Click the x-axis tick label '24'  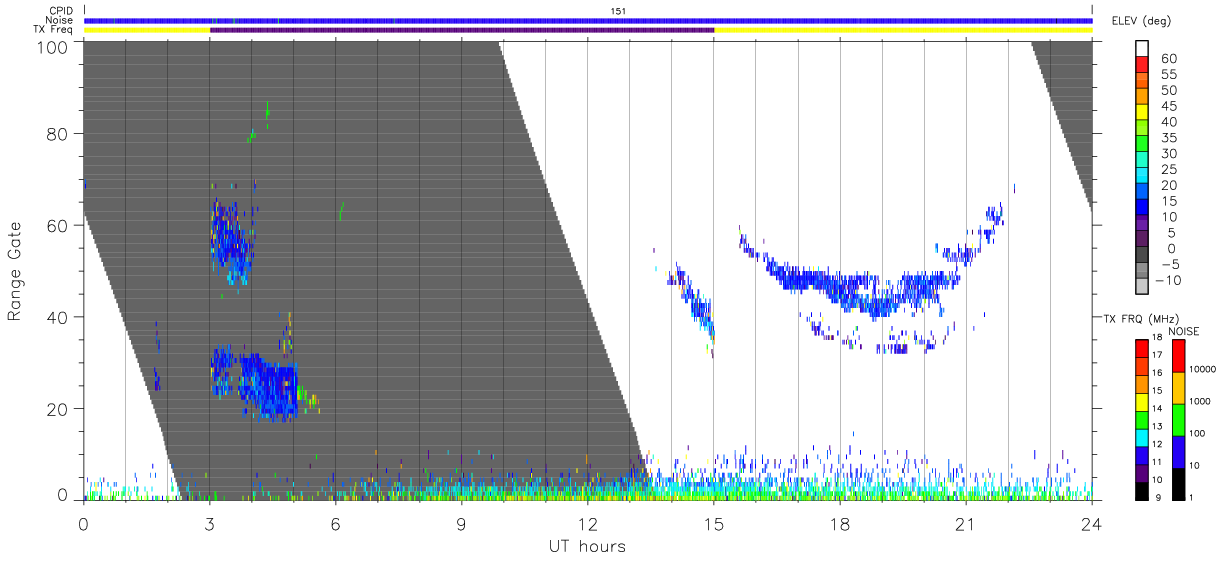point(1092,523)
